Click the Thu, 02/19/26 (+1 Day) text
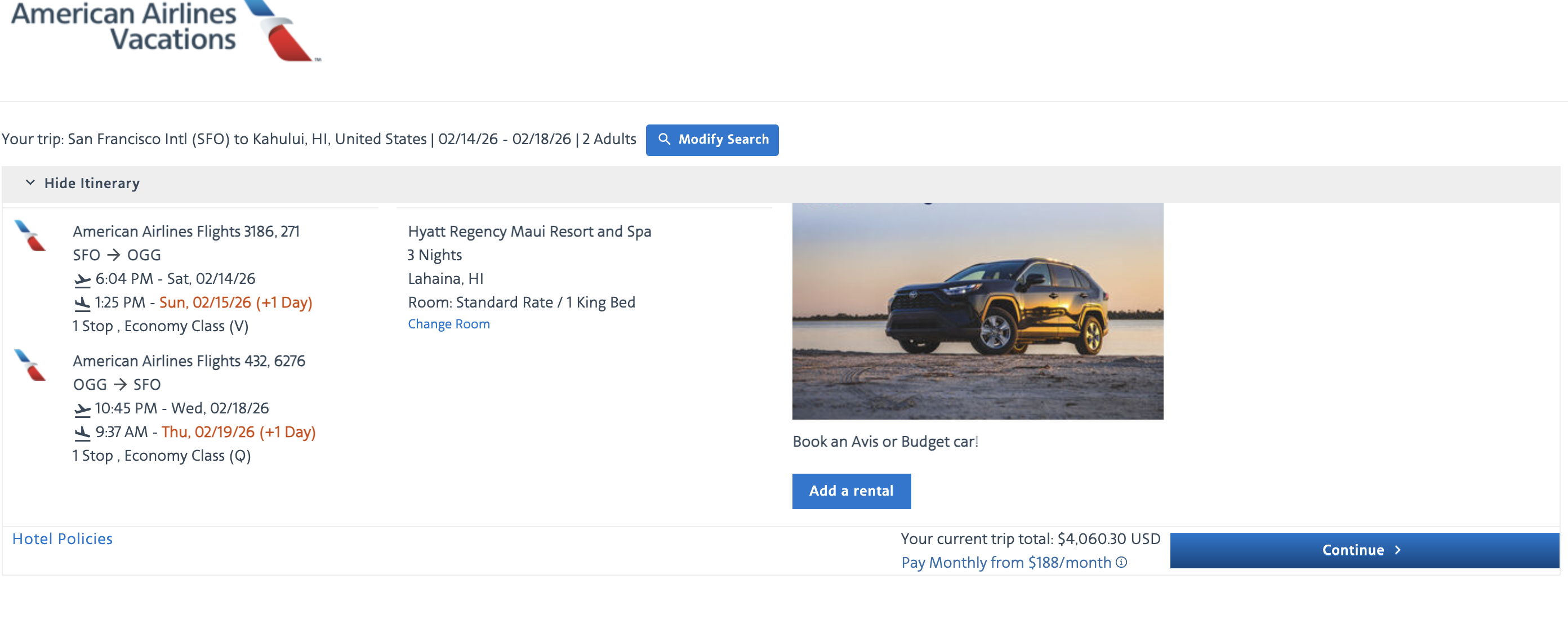1568x619 pixels. click(239, 432)
